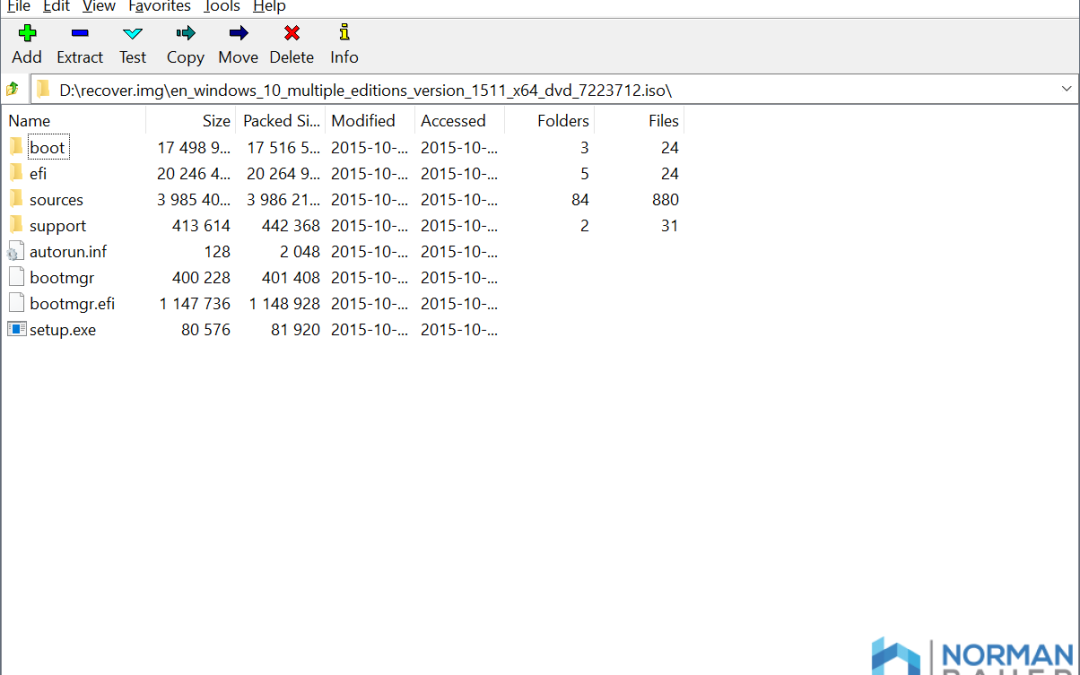Click the red Delete X icon
The width and height of the screenshot is (1080, 675).
point(291,32)
